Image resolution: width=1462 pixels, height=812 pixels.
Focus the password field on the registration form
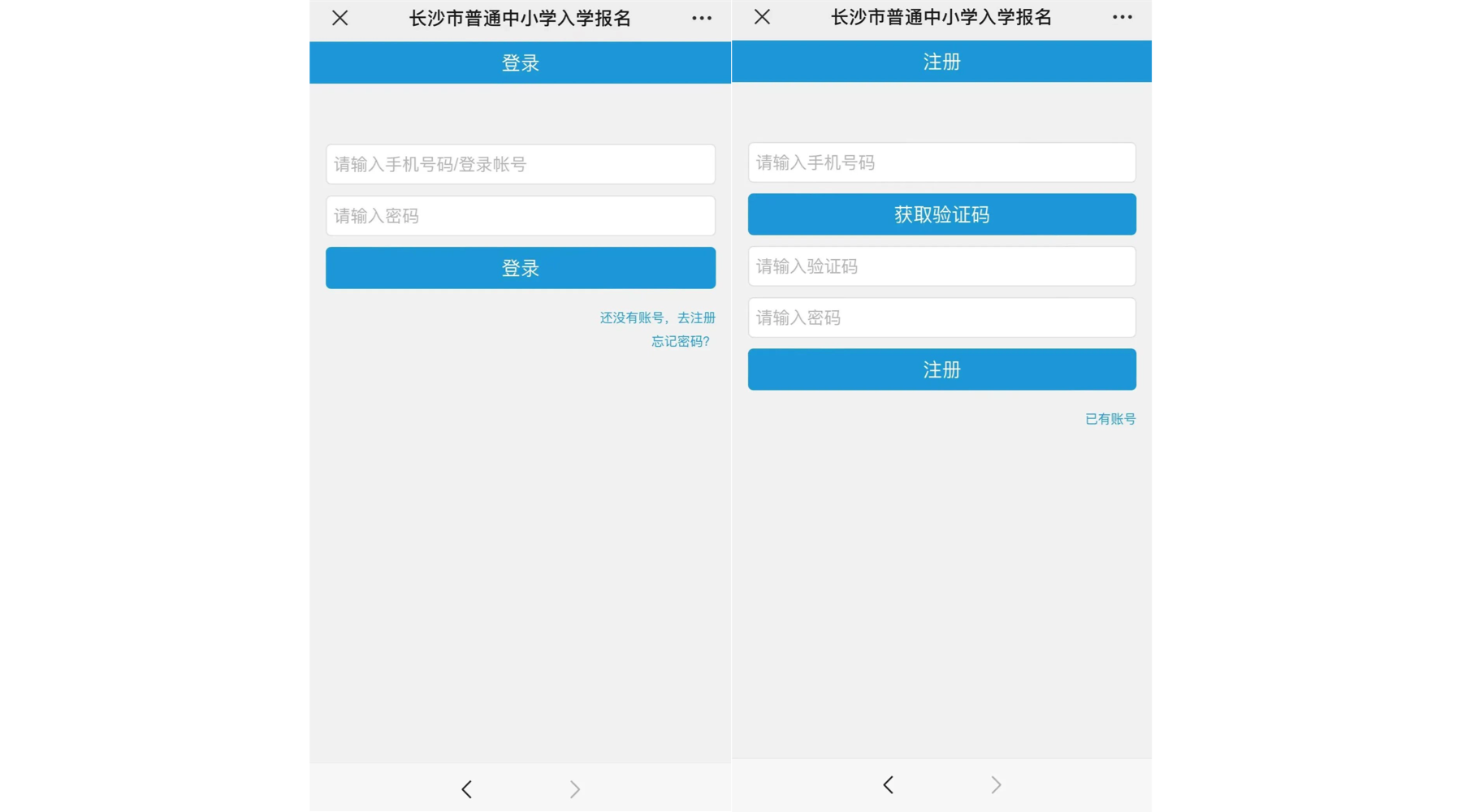click(x=941, y=317)
